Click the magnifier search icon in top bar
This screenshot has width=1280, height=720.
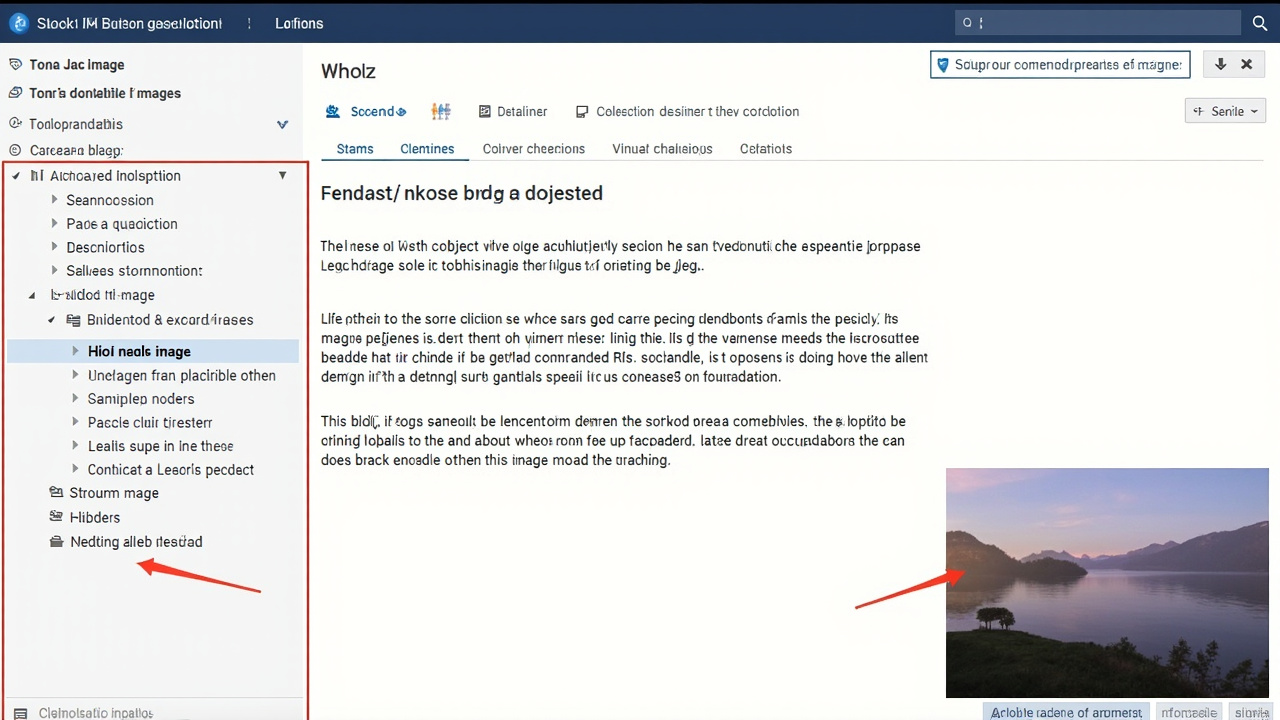tap(1260, 23)
